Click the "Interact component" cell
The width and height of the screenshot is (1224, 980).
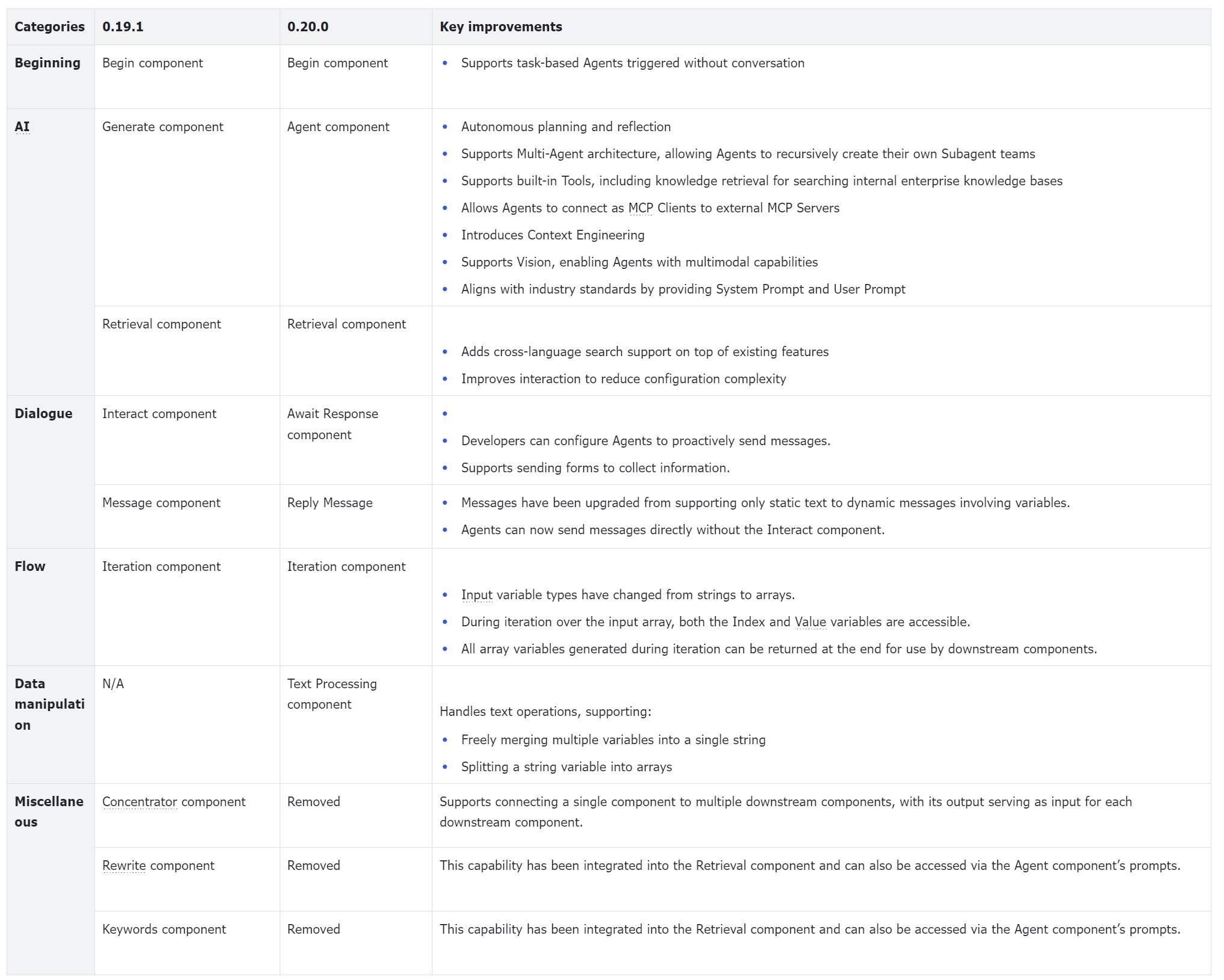(159, 414)
